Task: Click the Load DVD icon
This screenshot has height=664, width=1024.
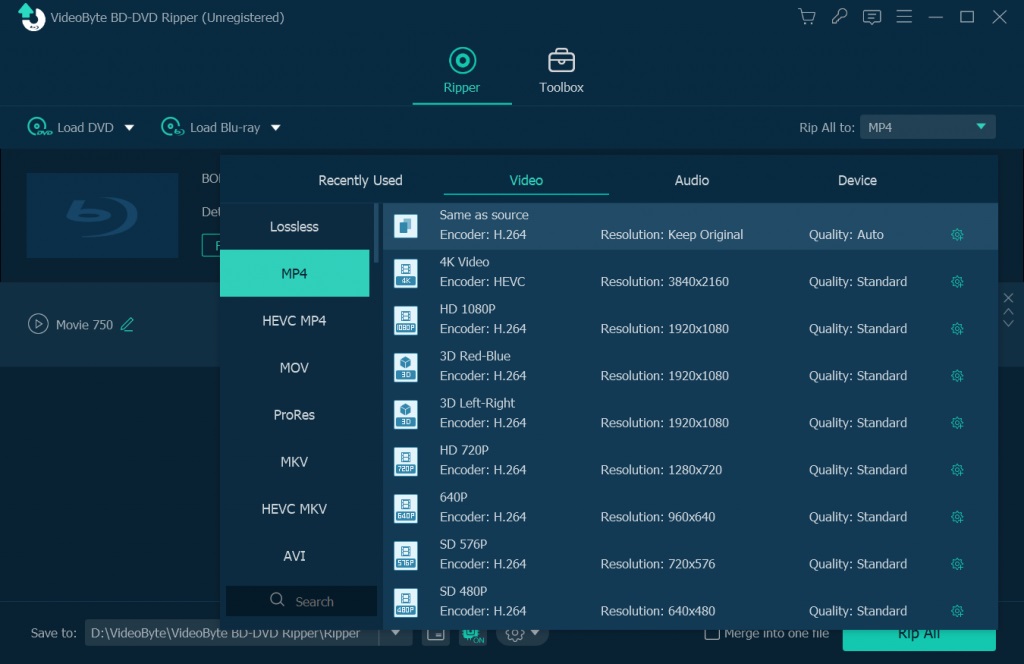Action: (39, 127)
